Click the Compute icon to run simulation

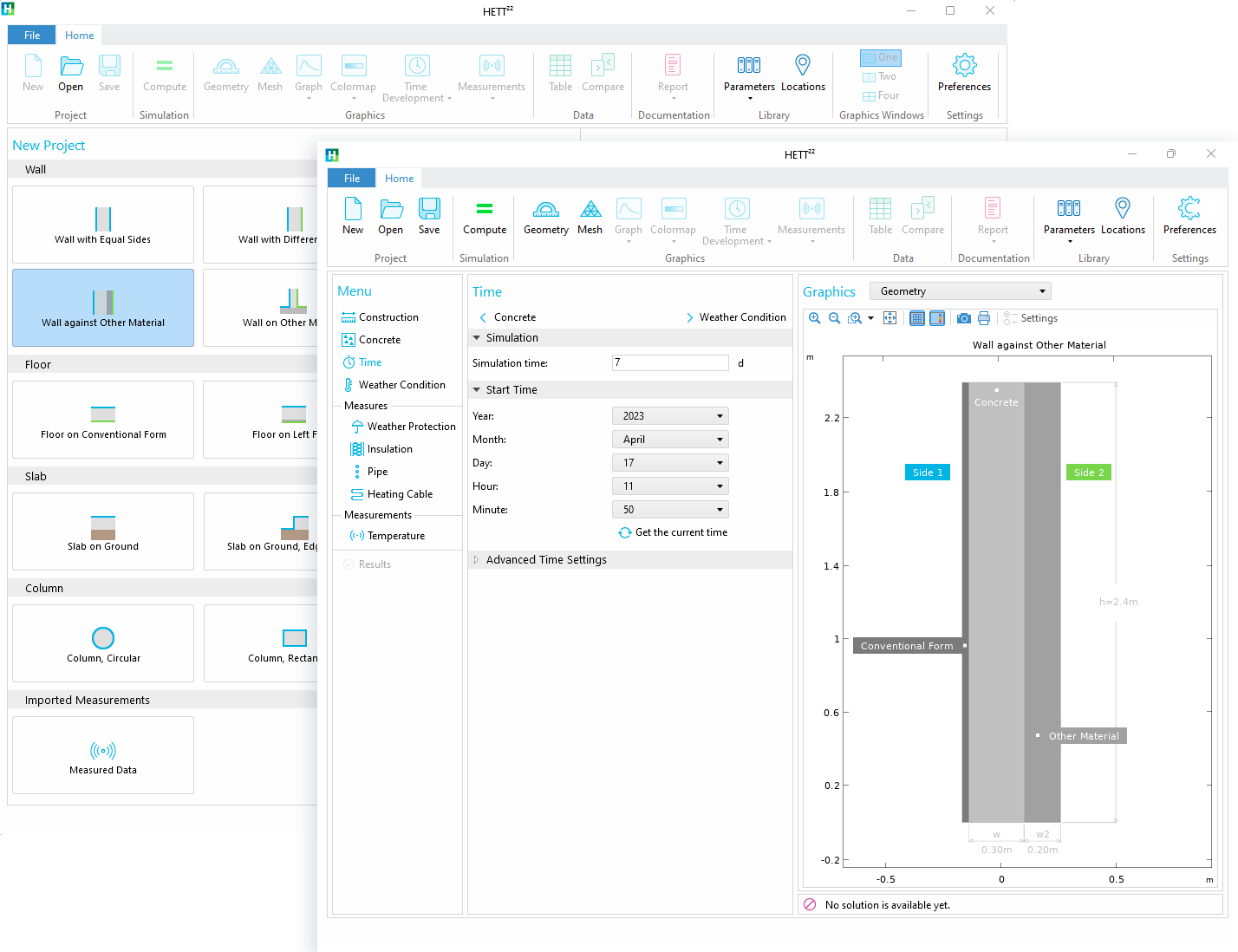pos(484,217)
